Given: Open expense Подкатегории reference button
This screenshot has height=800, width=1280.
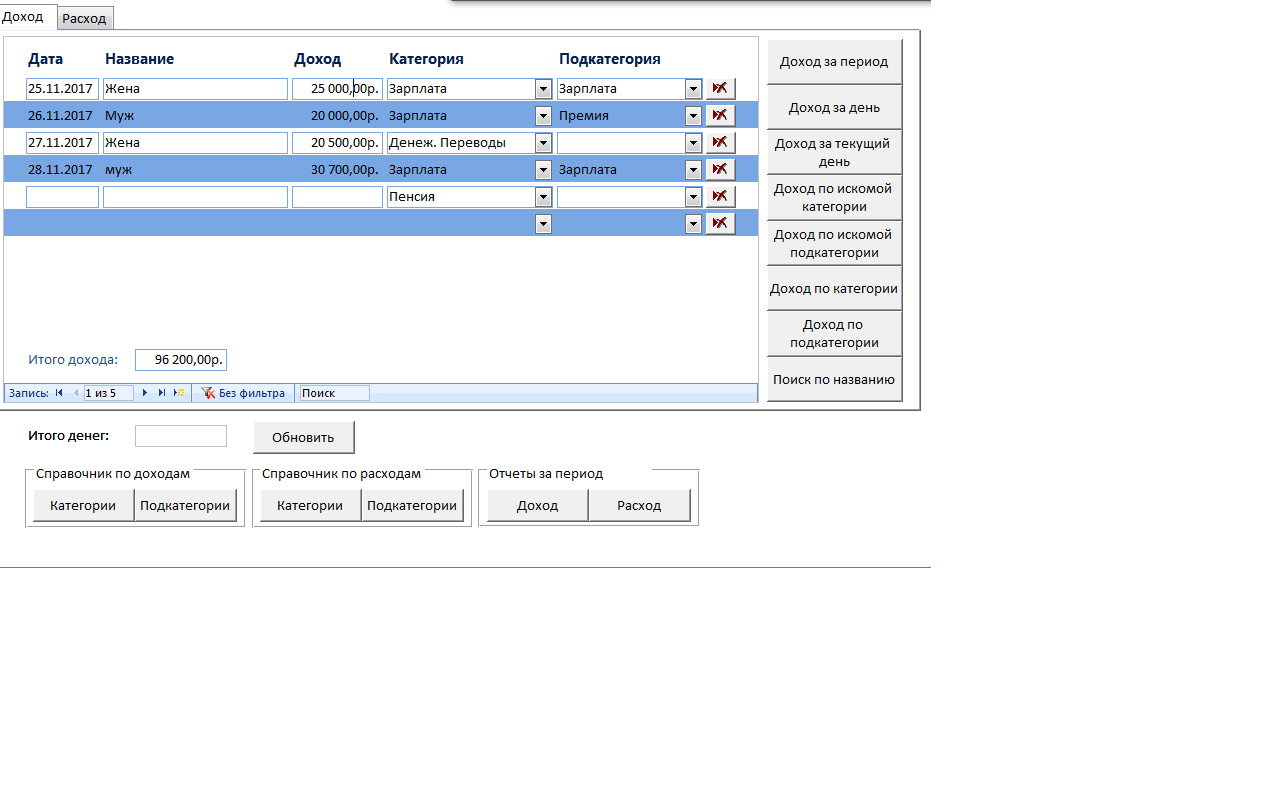Looking at the screenshot, I should point(412,505).
